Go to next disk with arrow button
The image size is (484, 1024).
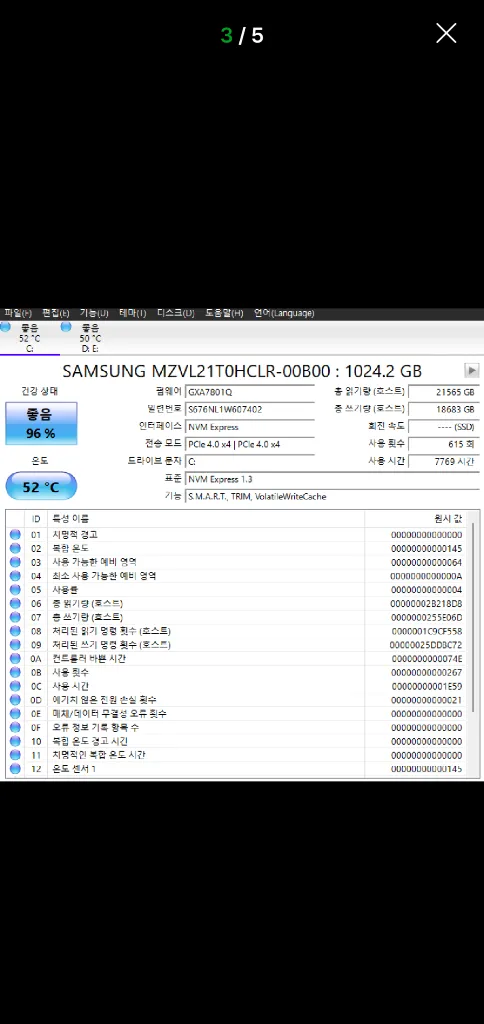pyautogui.click(x=472, y=371)
